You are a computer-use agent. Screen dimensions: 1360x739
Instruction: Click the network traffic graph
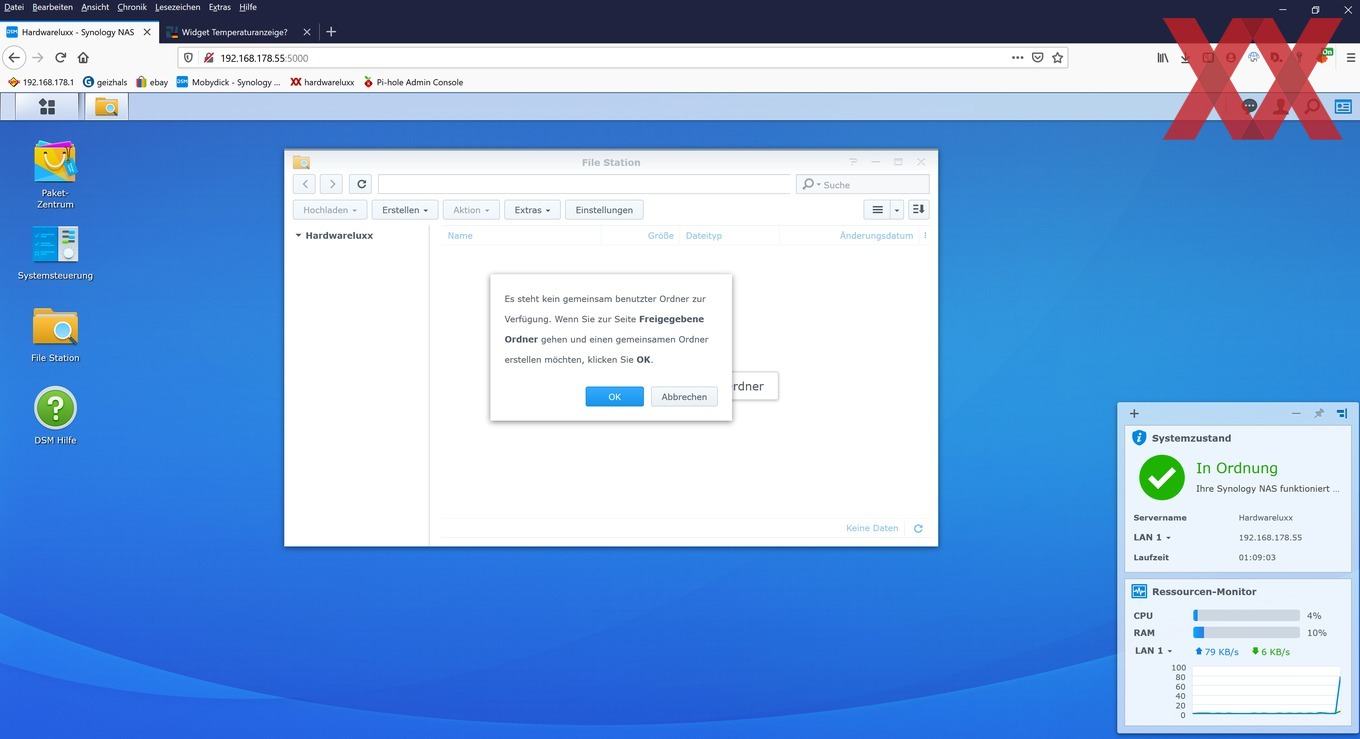[1266, 691]
